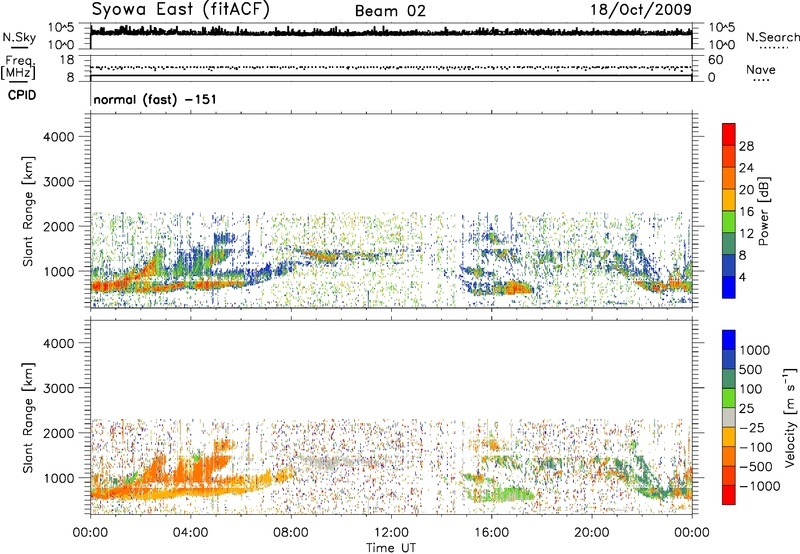Click the '60' Nave axis value
The width and height of the screenshot is (800, 554).
(715, 60)
